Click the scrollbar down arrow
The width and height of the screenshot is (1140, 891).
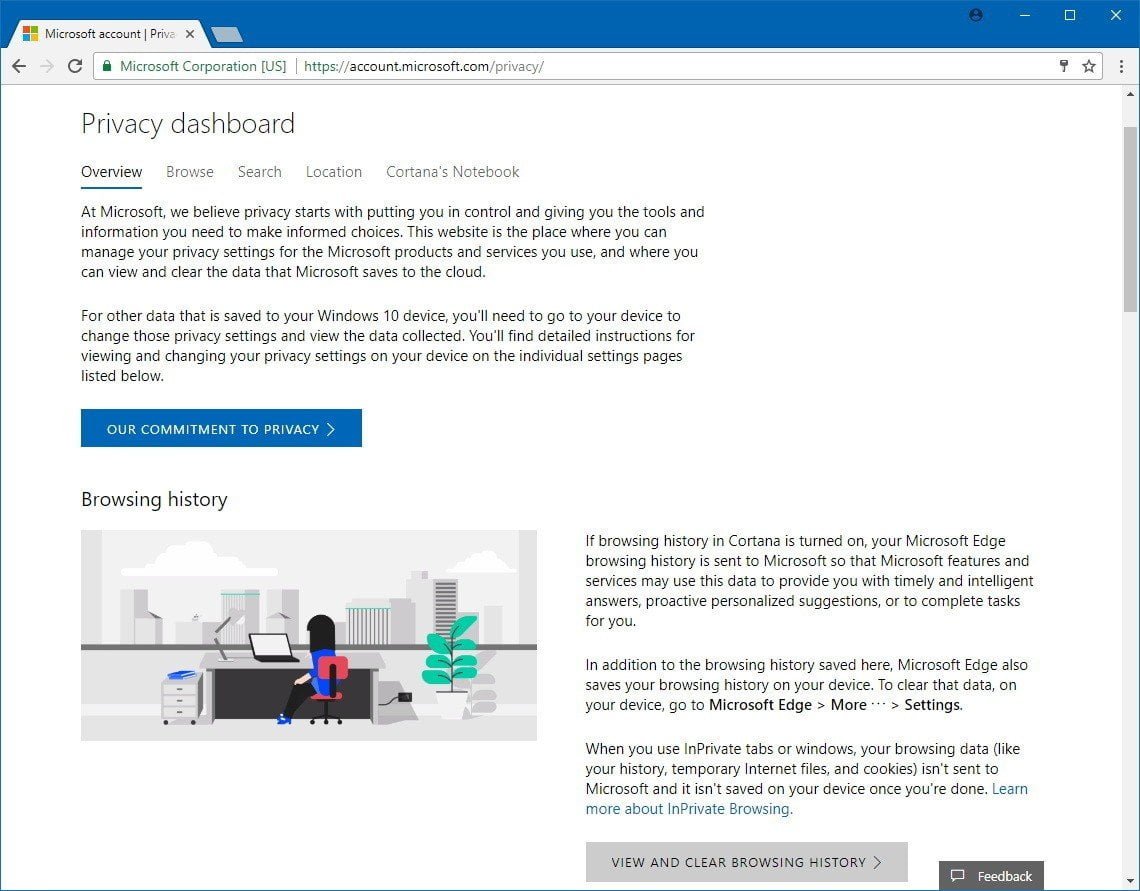point(1130,882)
